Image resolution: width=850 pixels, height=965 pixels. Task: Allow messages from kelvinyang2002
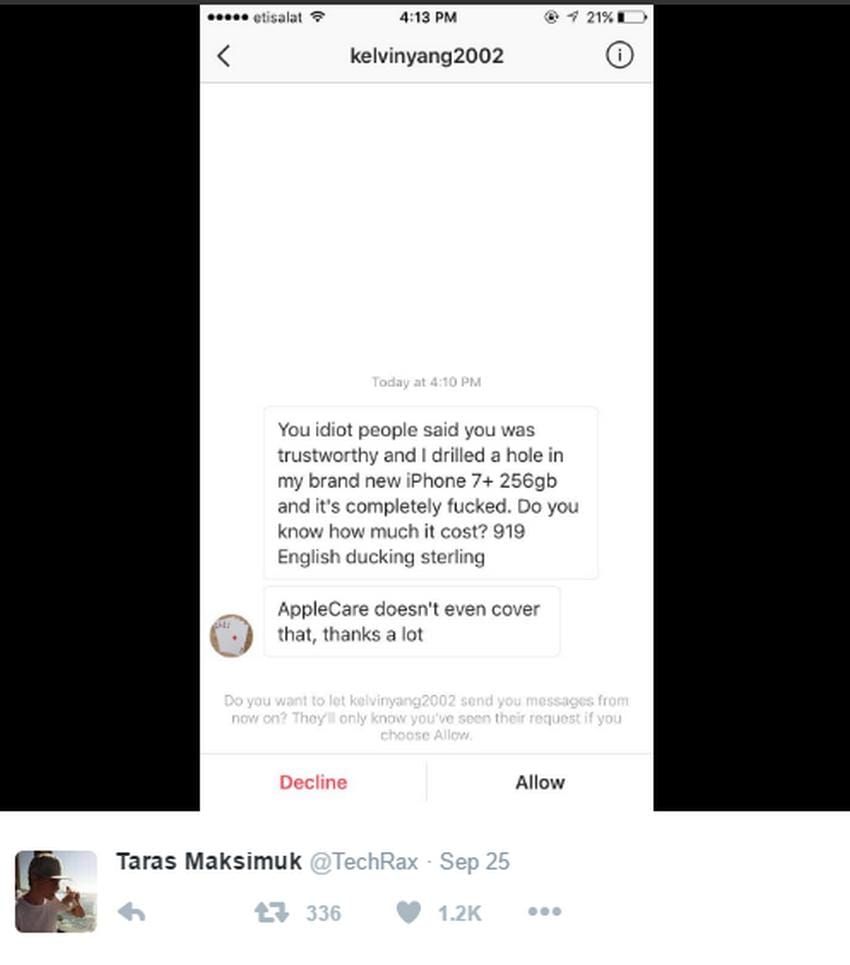(540, 782)
